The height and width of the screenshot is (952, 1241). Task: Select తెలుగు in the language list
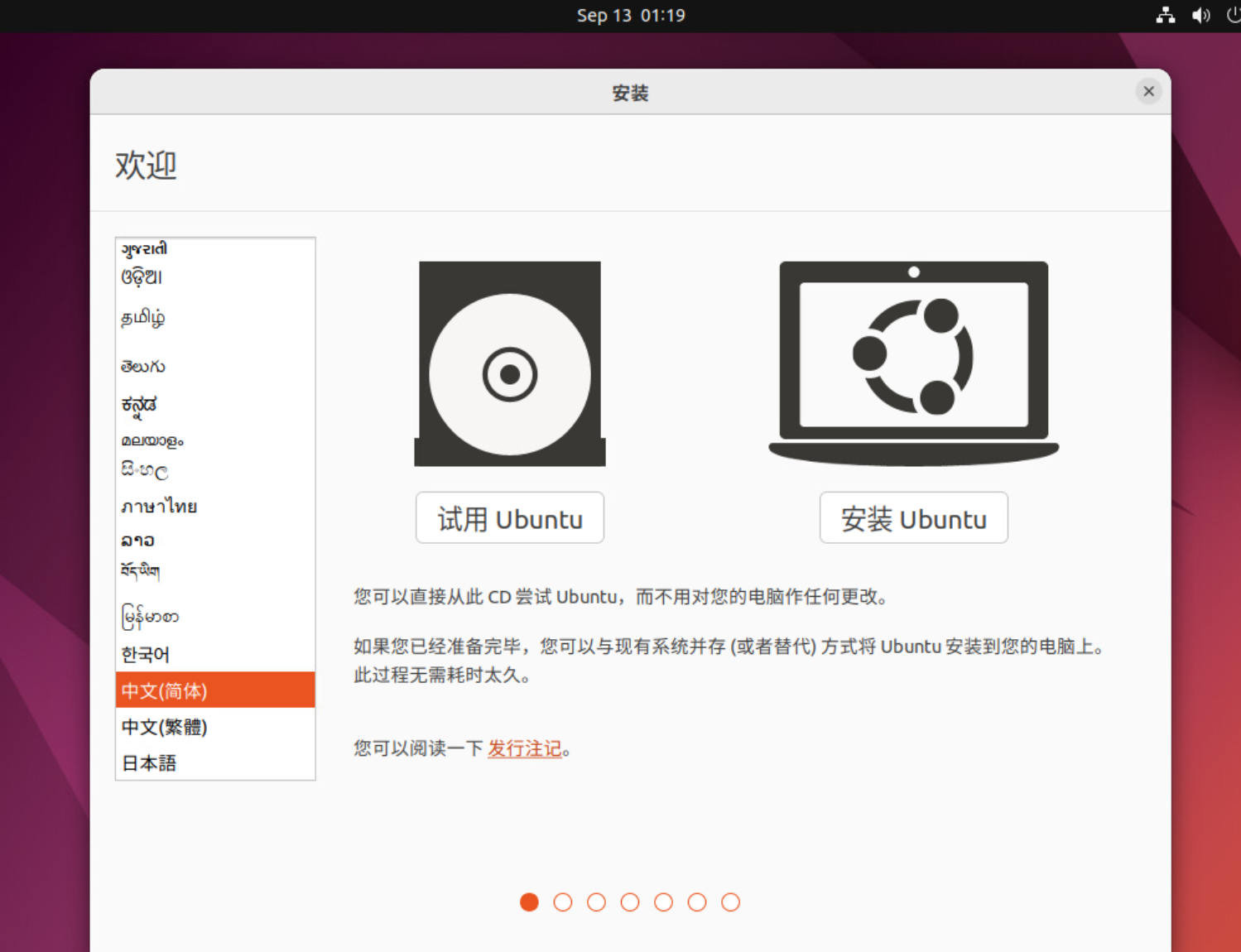215,365
